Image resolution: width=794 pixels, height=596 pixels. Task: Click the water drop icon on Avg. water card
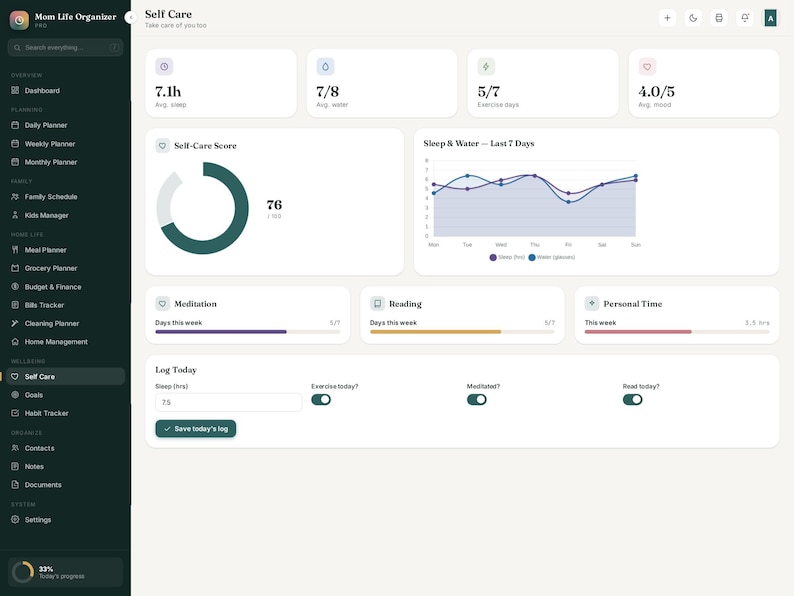[326, 66]
